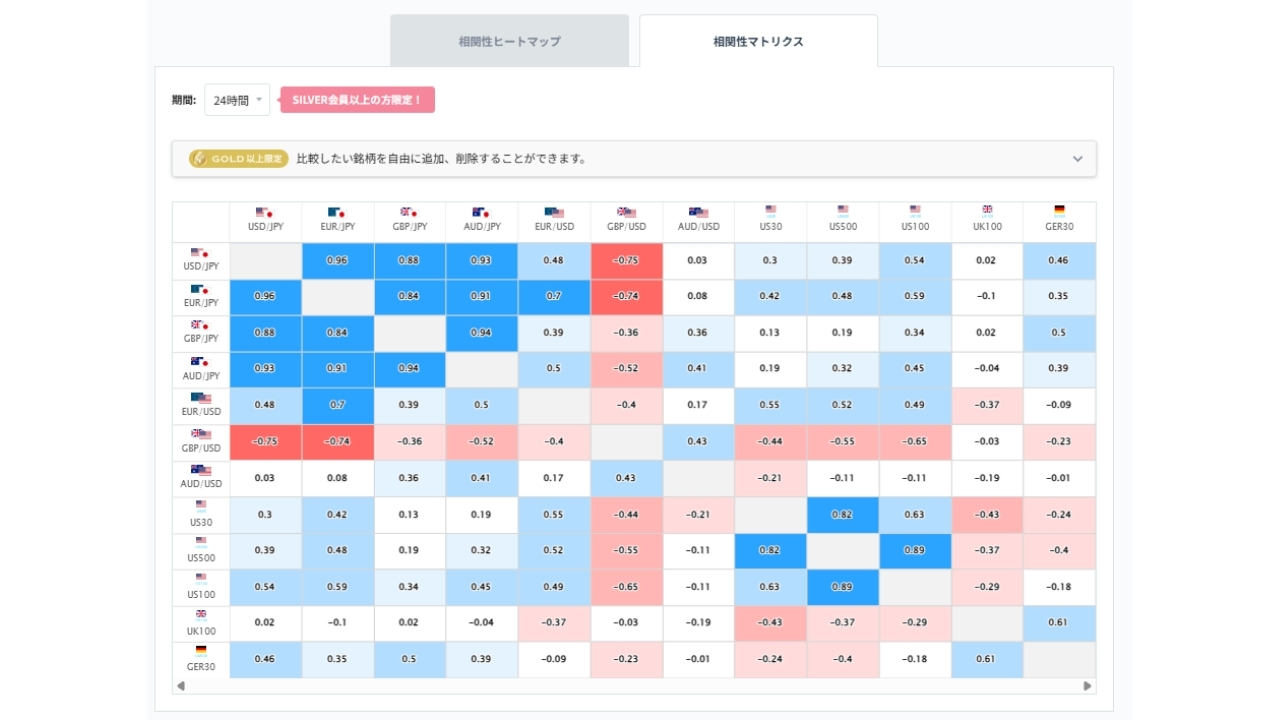
Task: Click the −0.65 cell in US100 row
Action: pos(626,587)
